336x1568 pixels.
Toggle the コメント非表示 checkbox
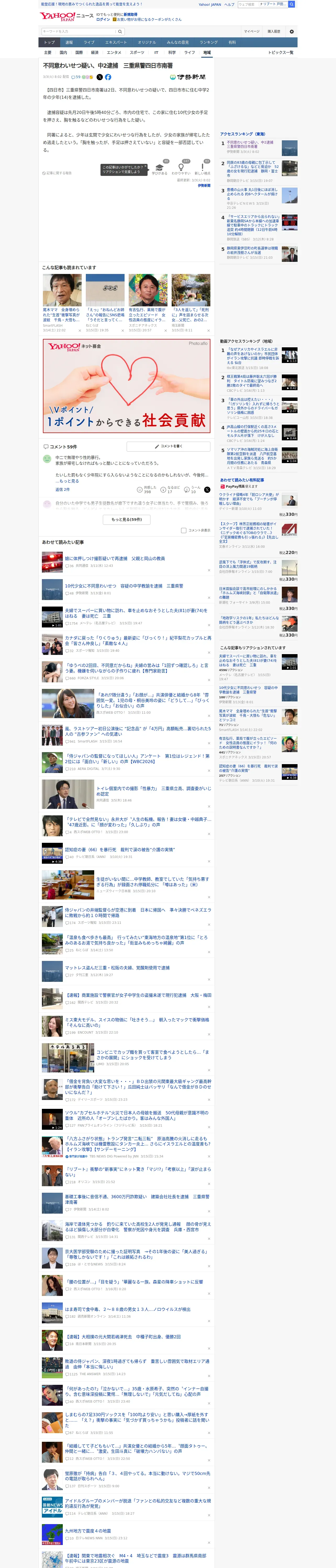click(183, 530)
